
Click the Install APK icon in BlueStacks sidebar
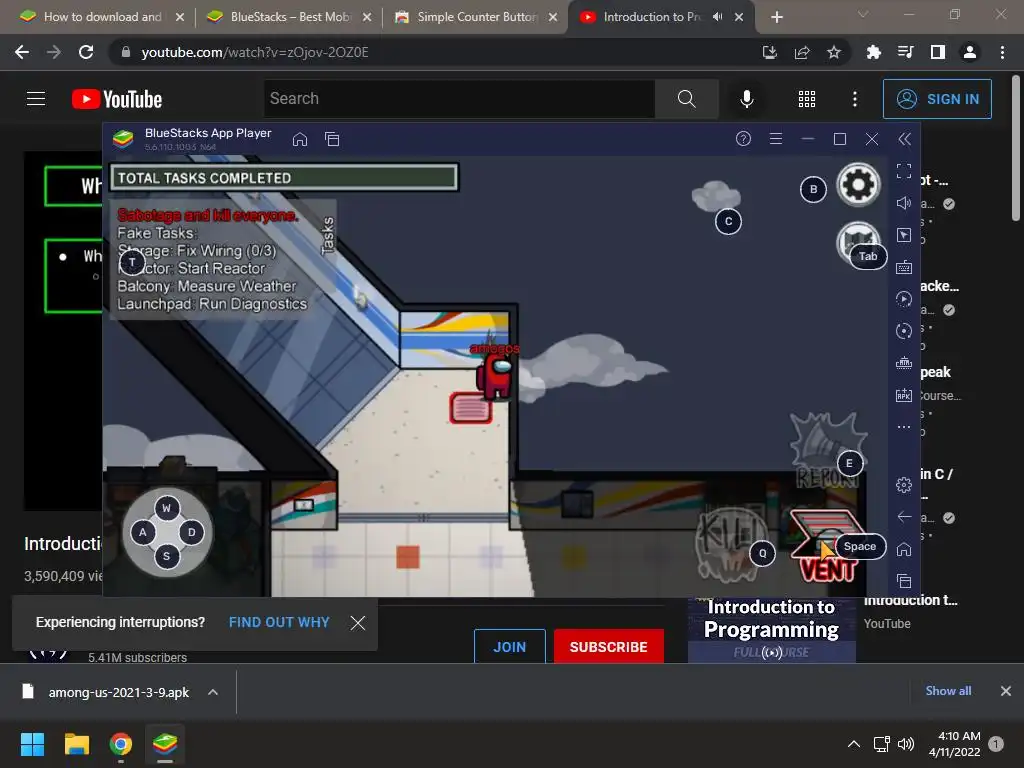point(904,395)
